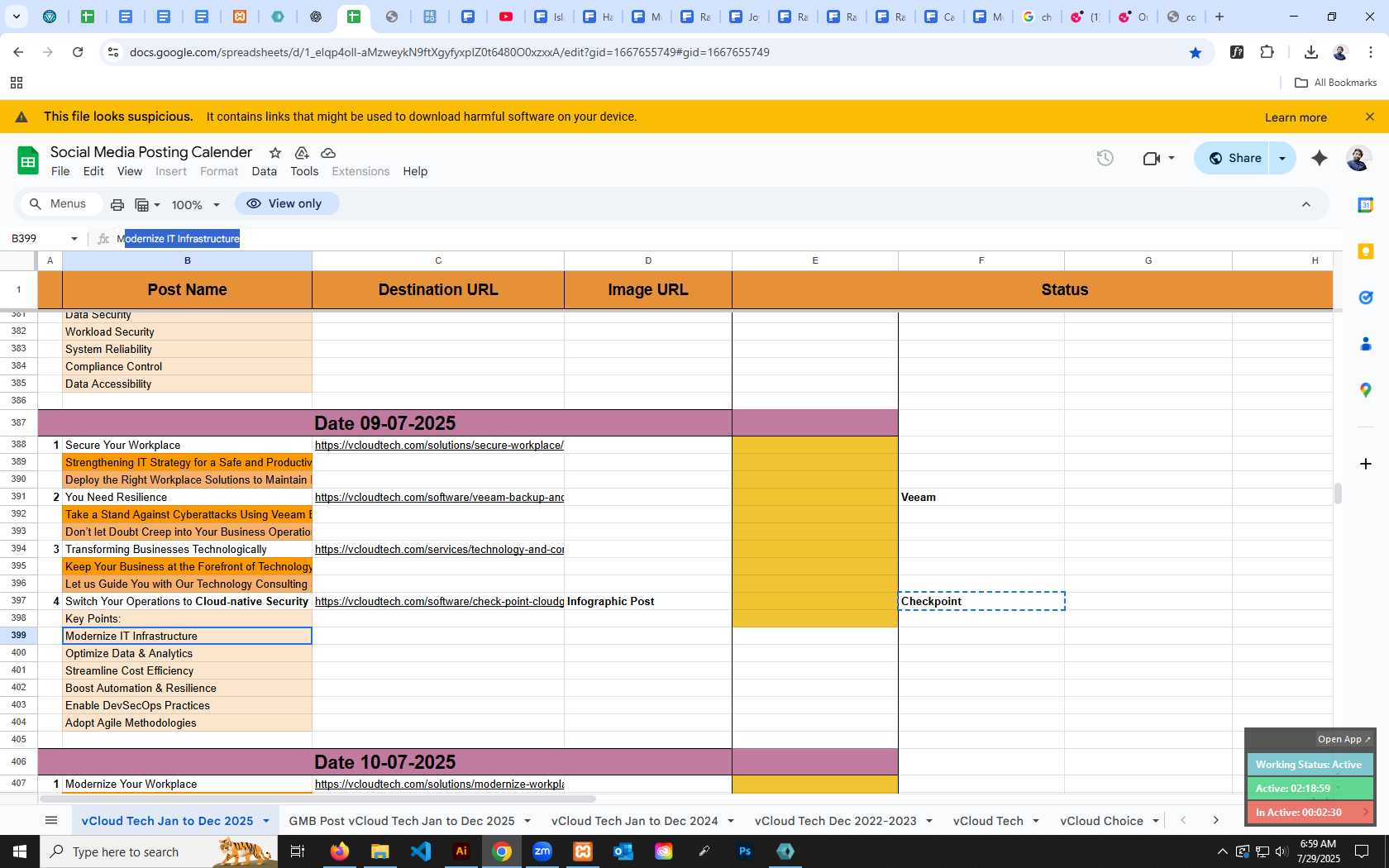Open vCloud Tech Jan to Dec 2024 tab menu

click(731, 821)
